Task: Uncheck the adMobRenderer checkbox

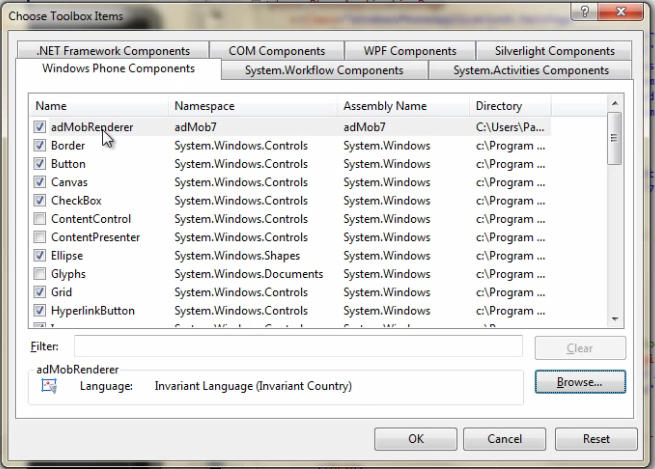Action: [x=40, y=127]
